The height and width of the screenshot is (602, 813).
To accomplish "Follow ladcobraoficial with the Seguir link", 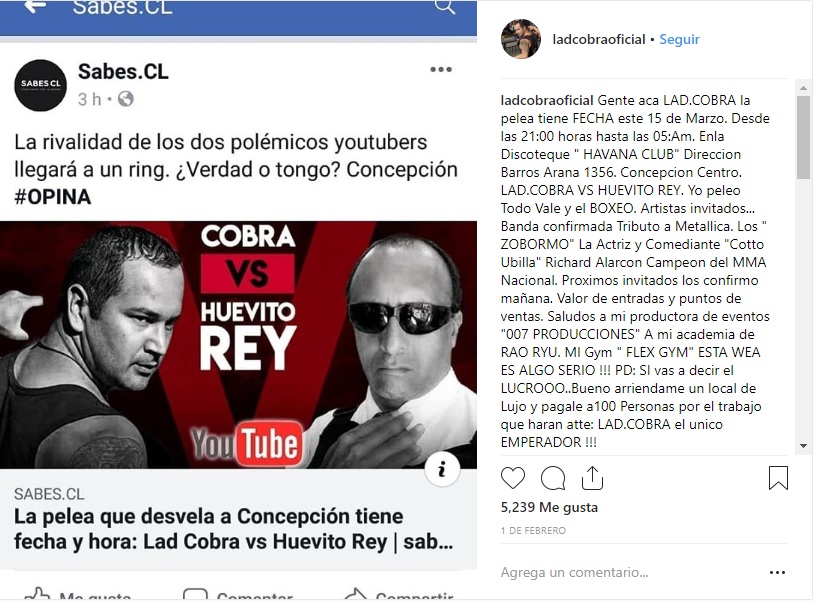I will (679, 39).
